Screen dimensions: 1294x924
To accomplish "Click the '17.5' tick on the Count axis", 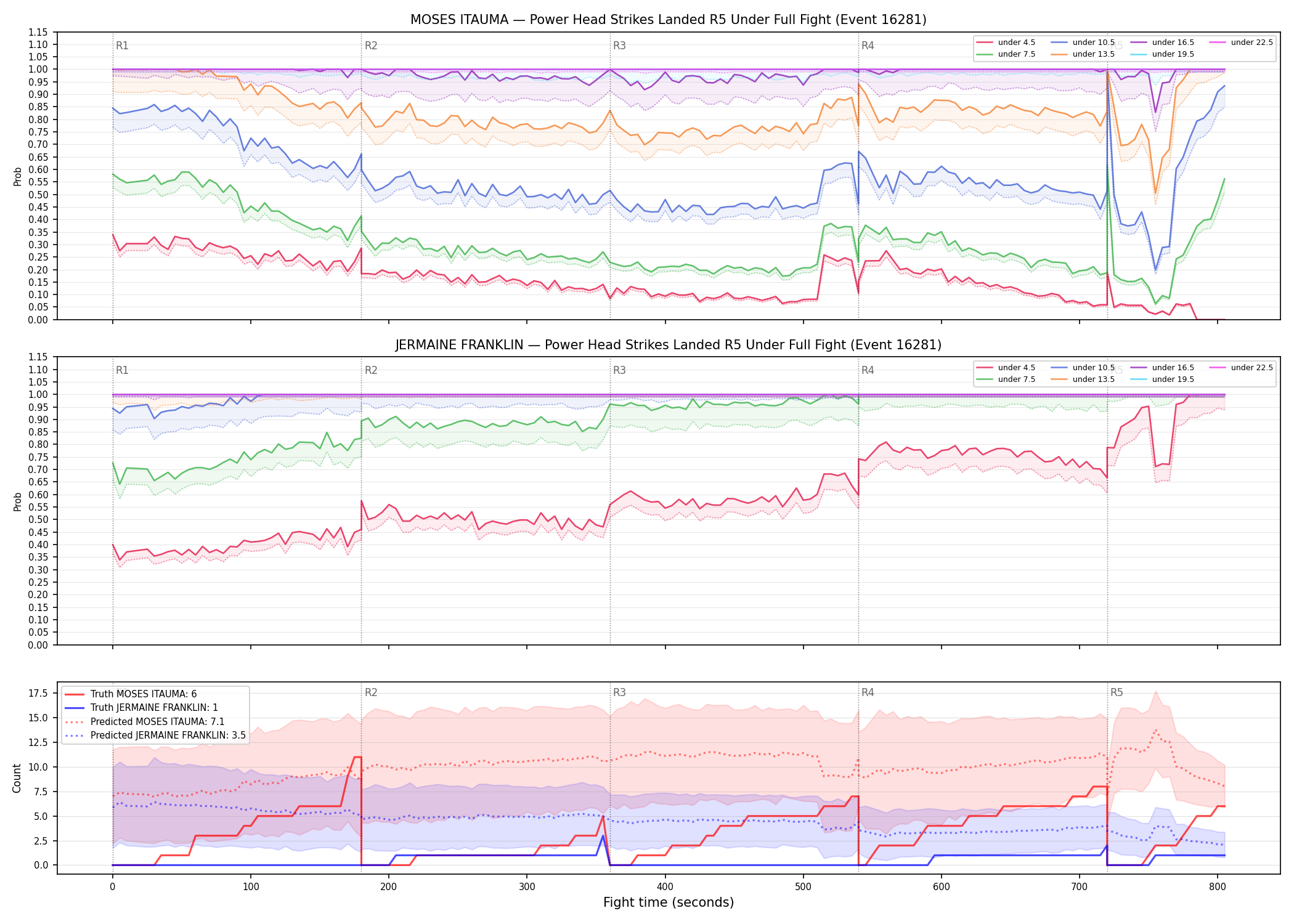I will click(38, 694).
